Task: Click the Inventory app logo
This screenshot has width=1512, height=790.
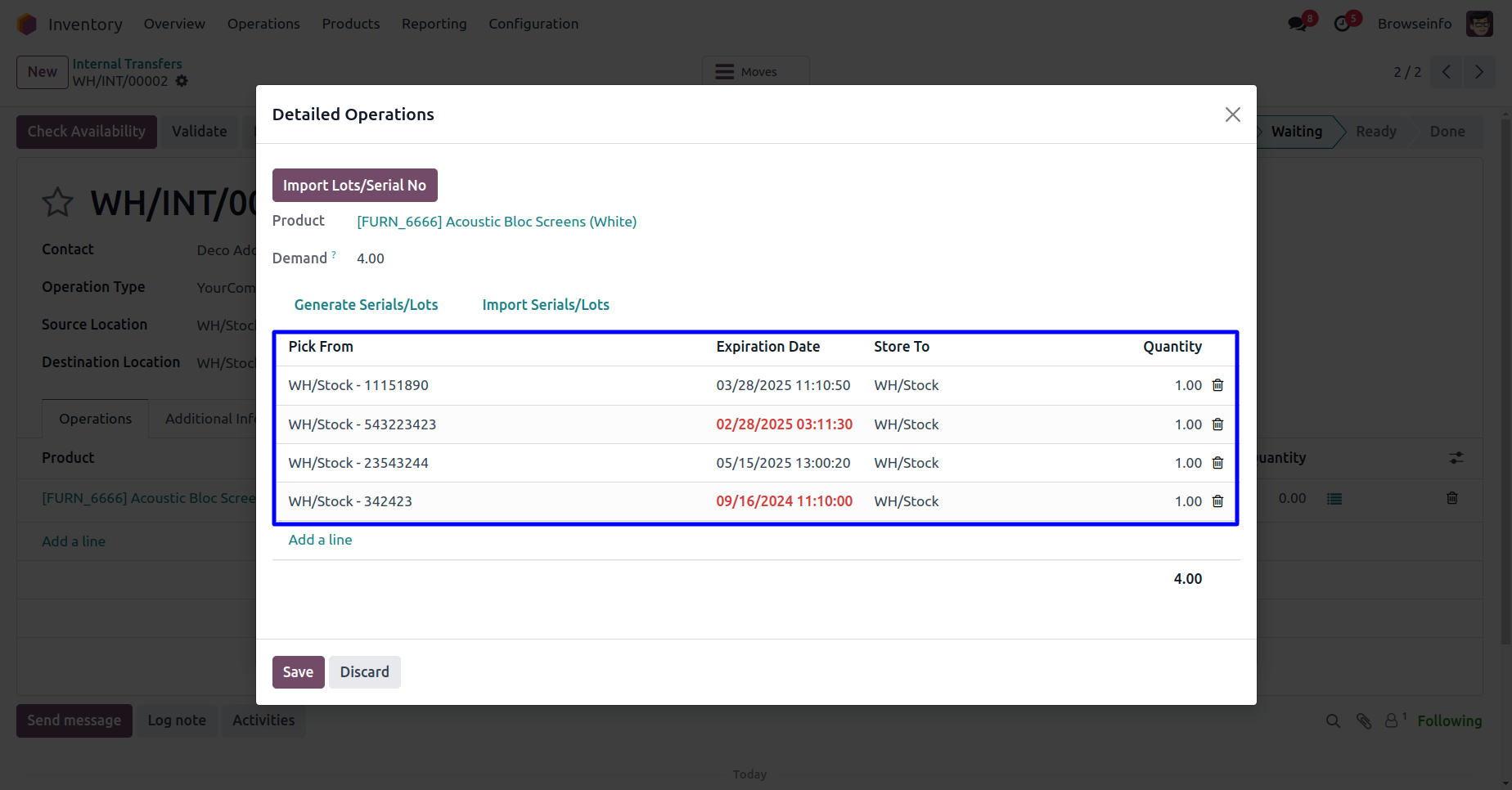Action: [27, 25]
